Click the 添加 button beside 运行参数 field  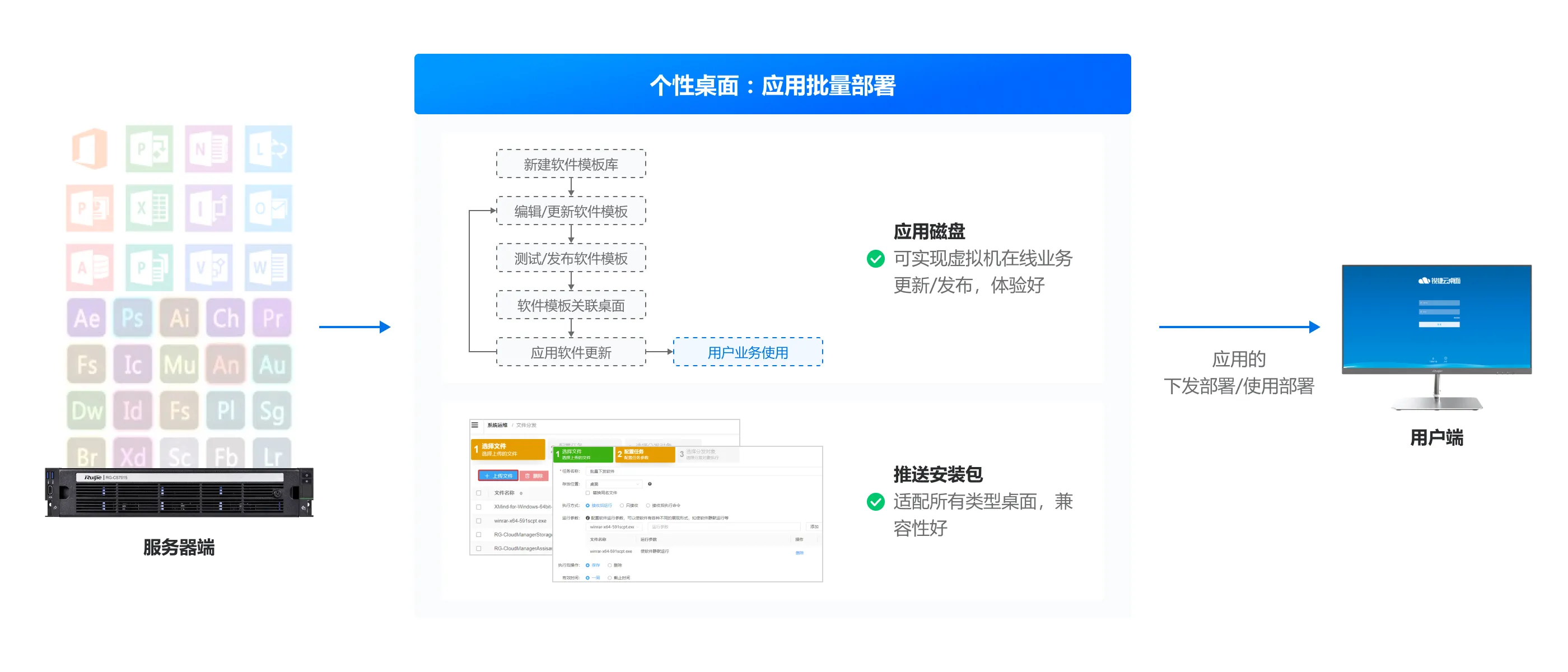[x=814, y=526]
